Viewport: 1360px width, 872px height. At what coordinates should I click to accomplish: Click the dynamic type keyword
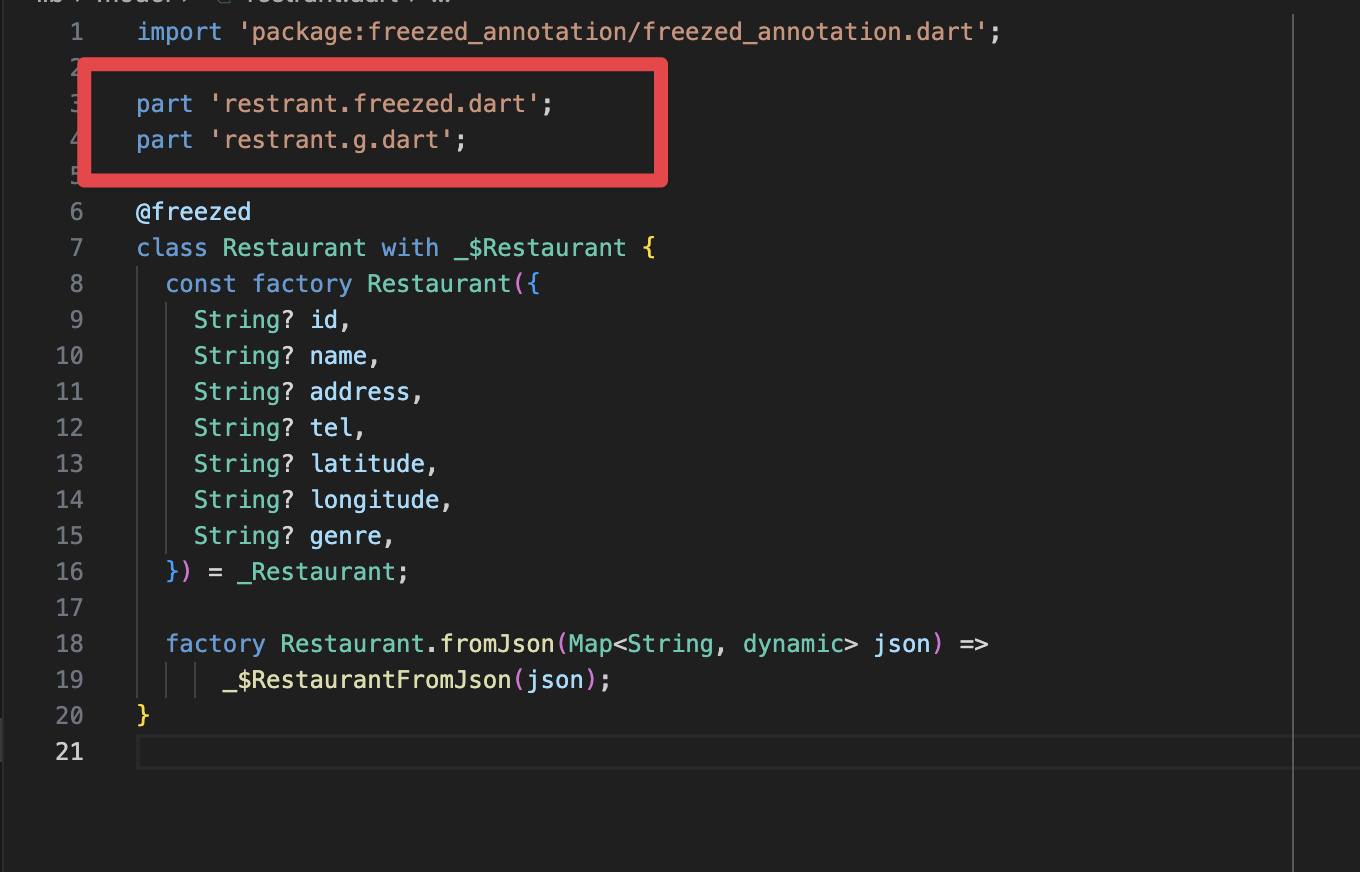[793, 644]
